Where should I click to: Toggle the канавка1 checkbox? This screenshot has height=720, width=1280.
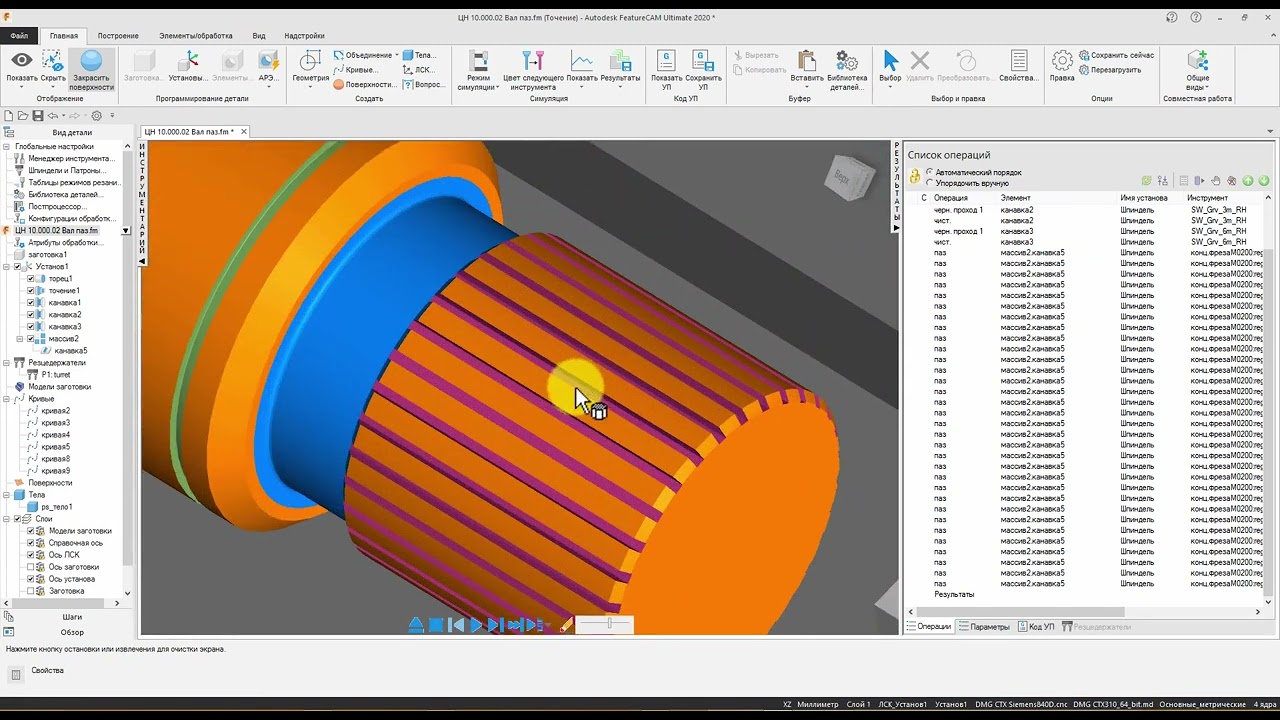click(x=30, y=303)
